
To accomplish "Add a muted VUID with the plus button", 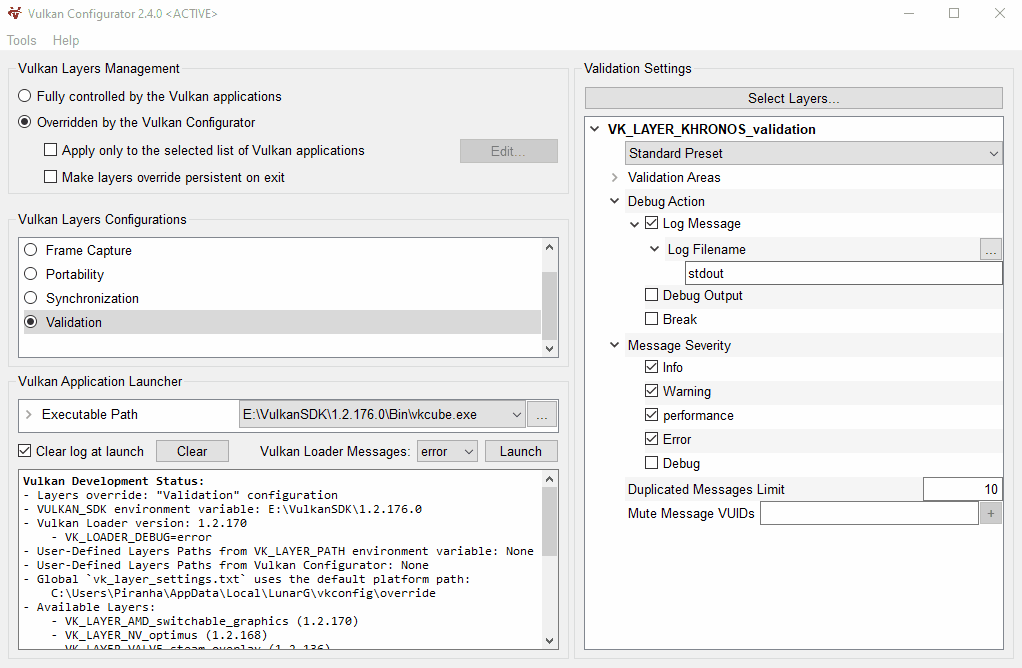I will pyautogui.click(x=991, y=514).
